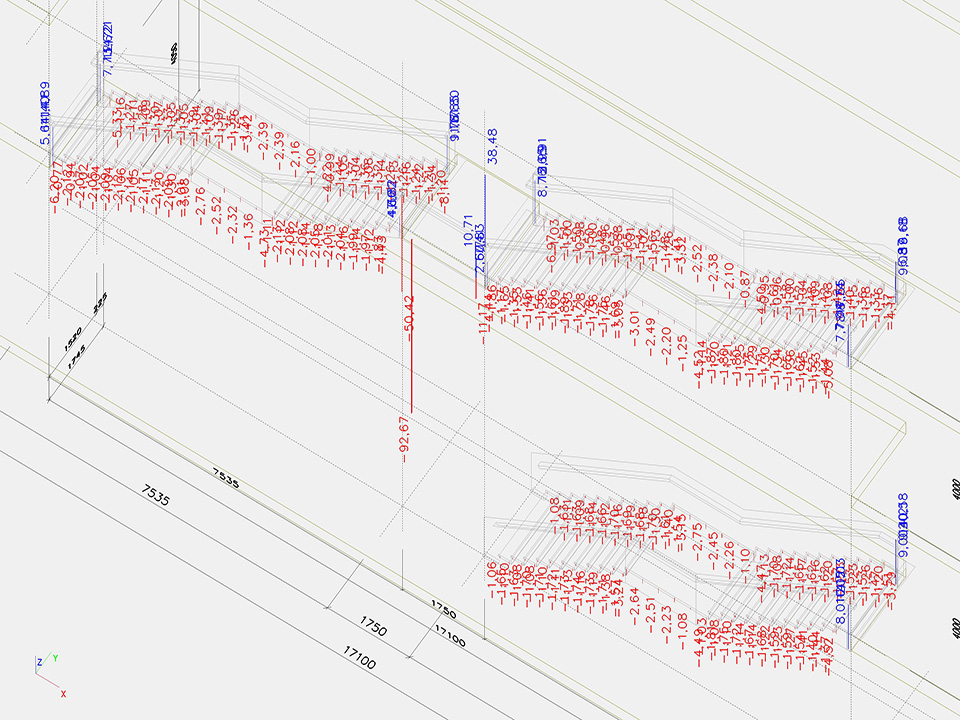Screen dimensions: 960x720
Task: Click the blue Z axis label
Action: [x=38, y=662]
